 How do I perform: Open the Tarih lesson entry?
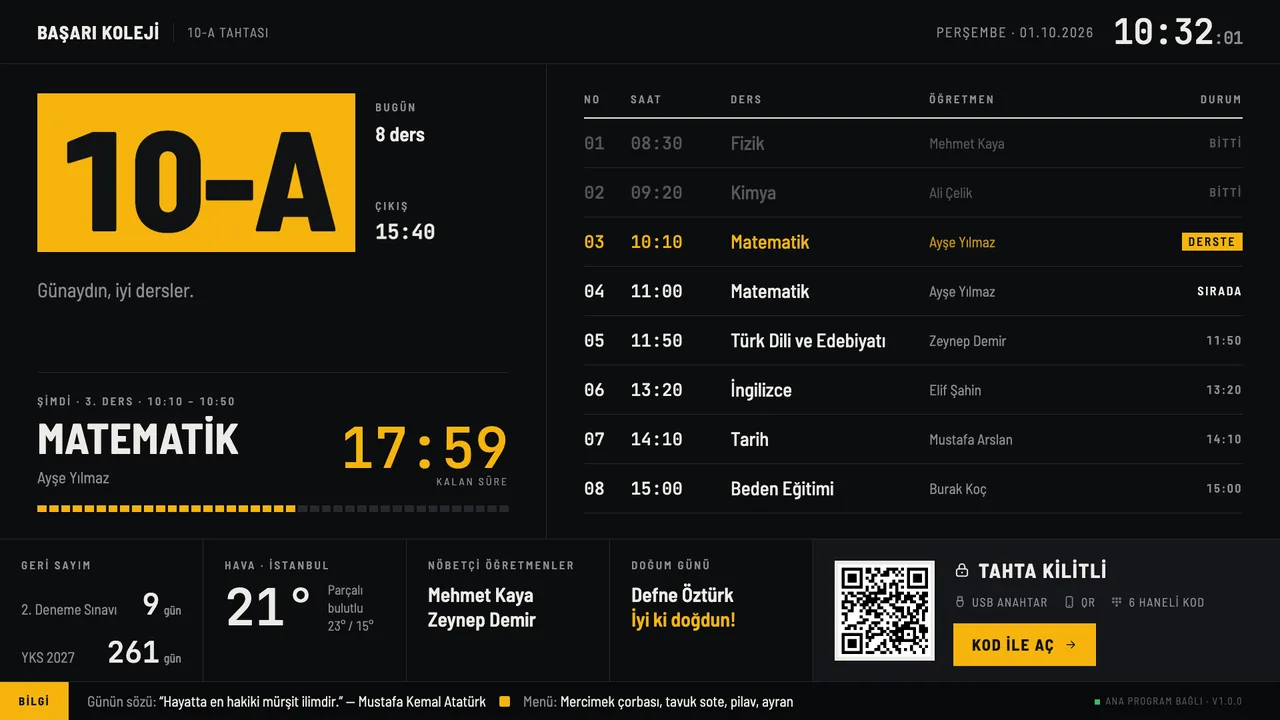pos(750,439)
